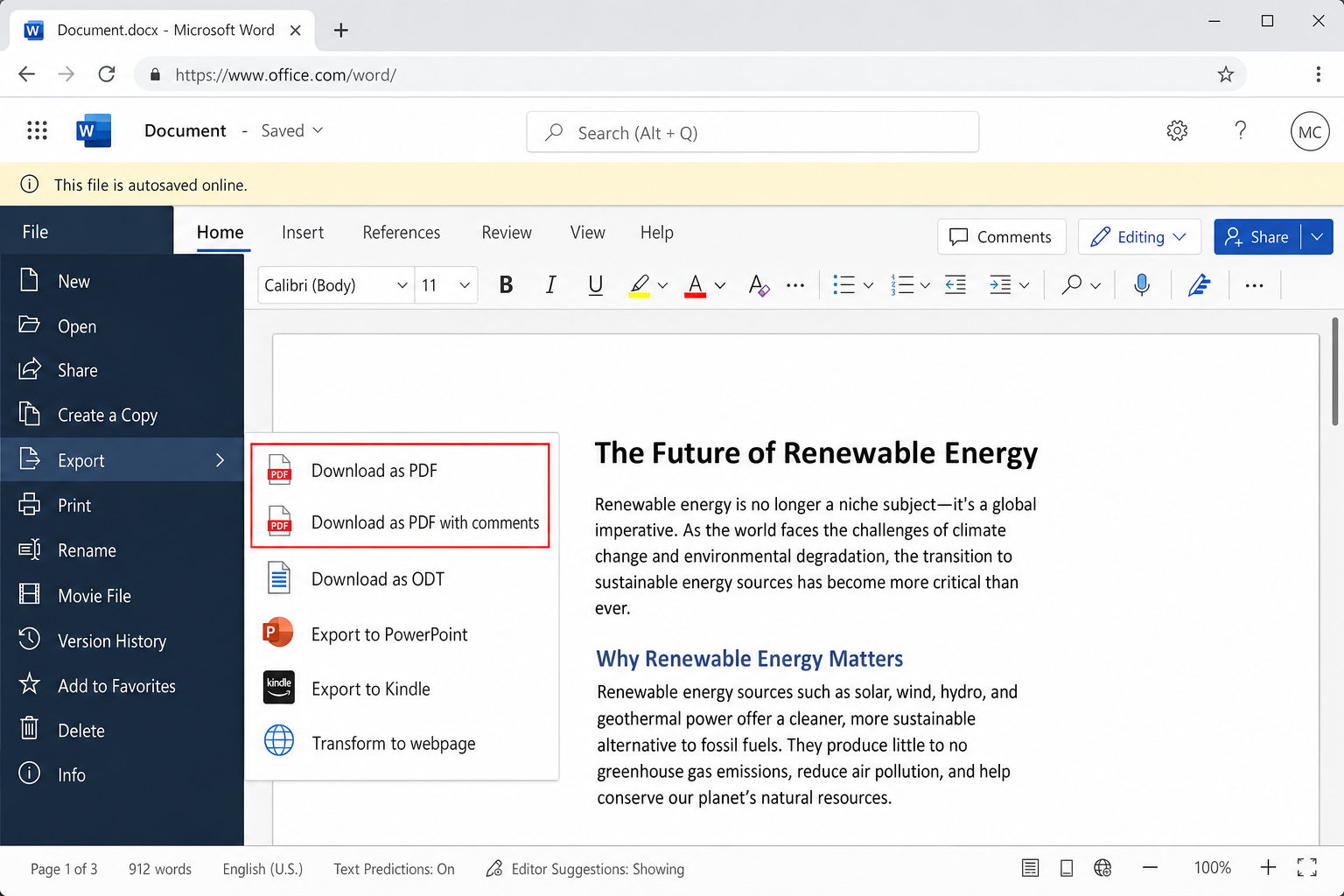Toggle Italic formatting
The image size is (1344, 896).
coord(550,285)
